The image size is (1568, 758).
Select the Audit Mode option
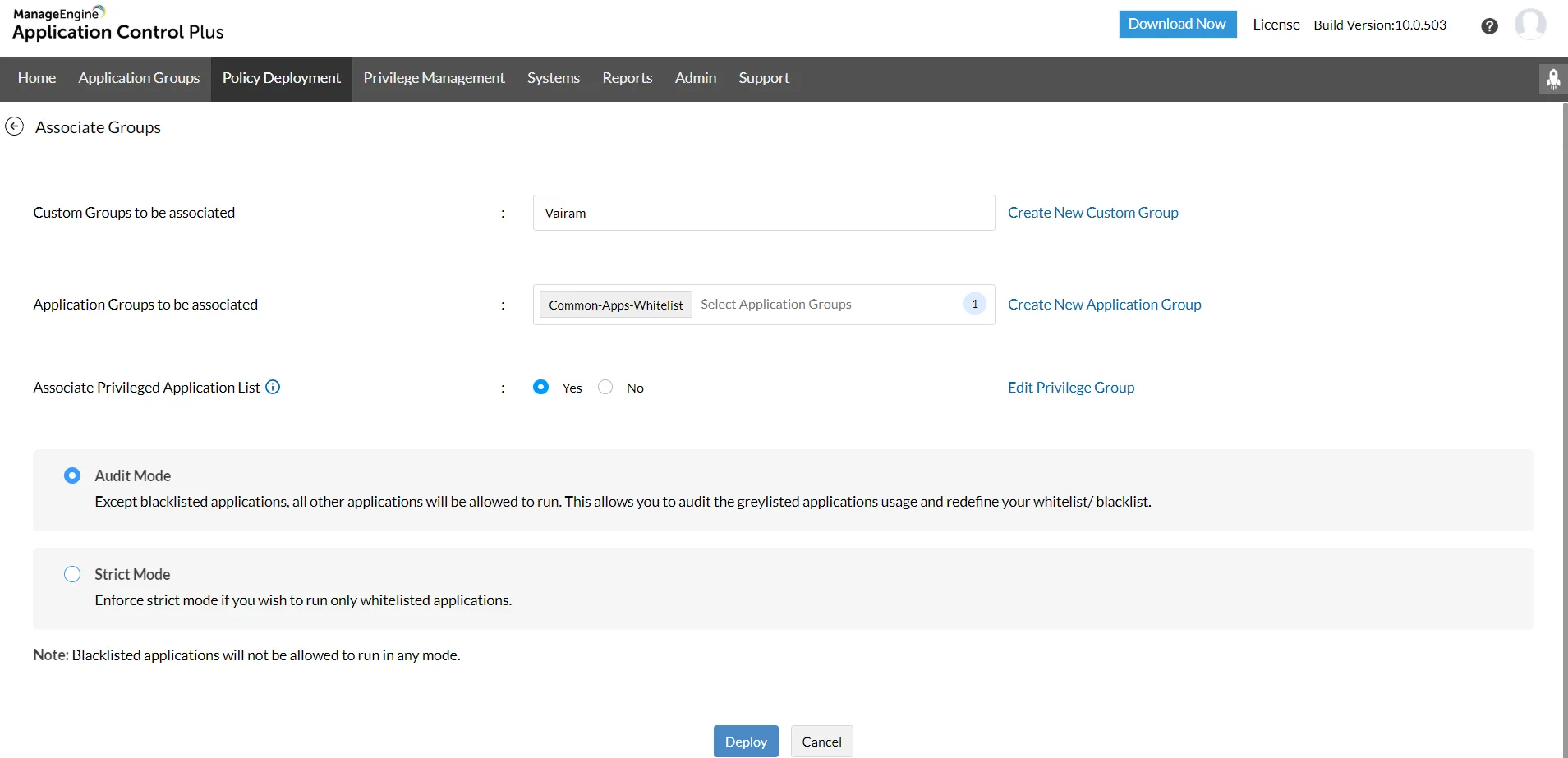72,475
